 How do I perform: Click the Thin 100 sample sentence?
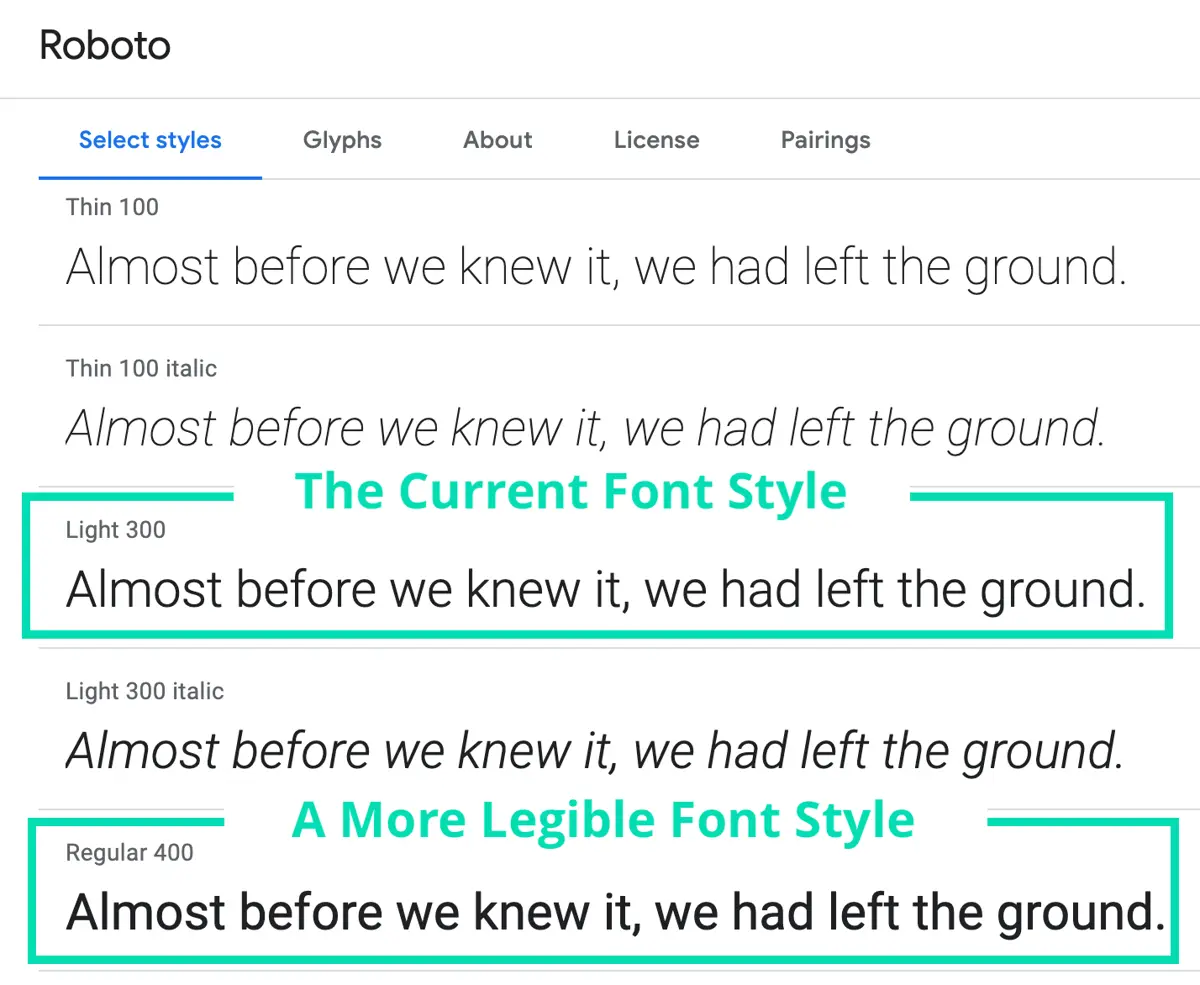pos(596,269)
